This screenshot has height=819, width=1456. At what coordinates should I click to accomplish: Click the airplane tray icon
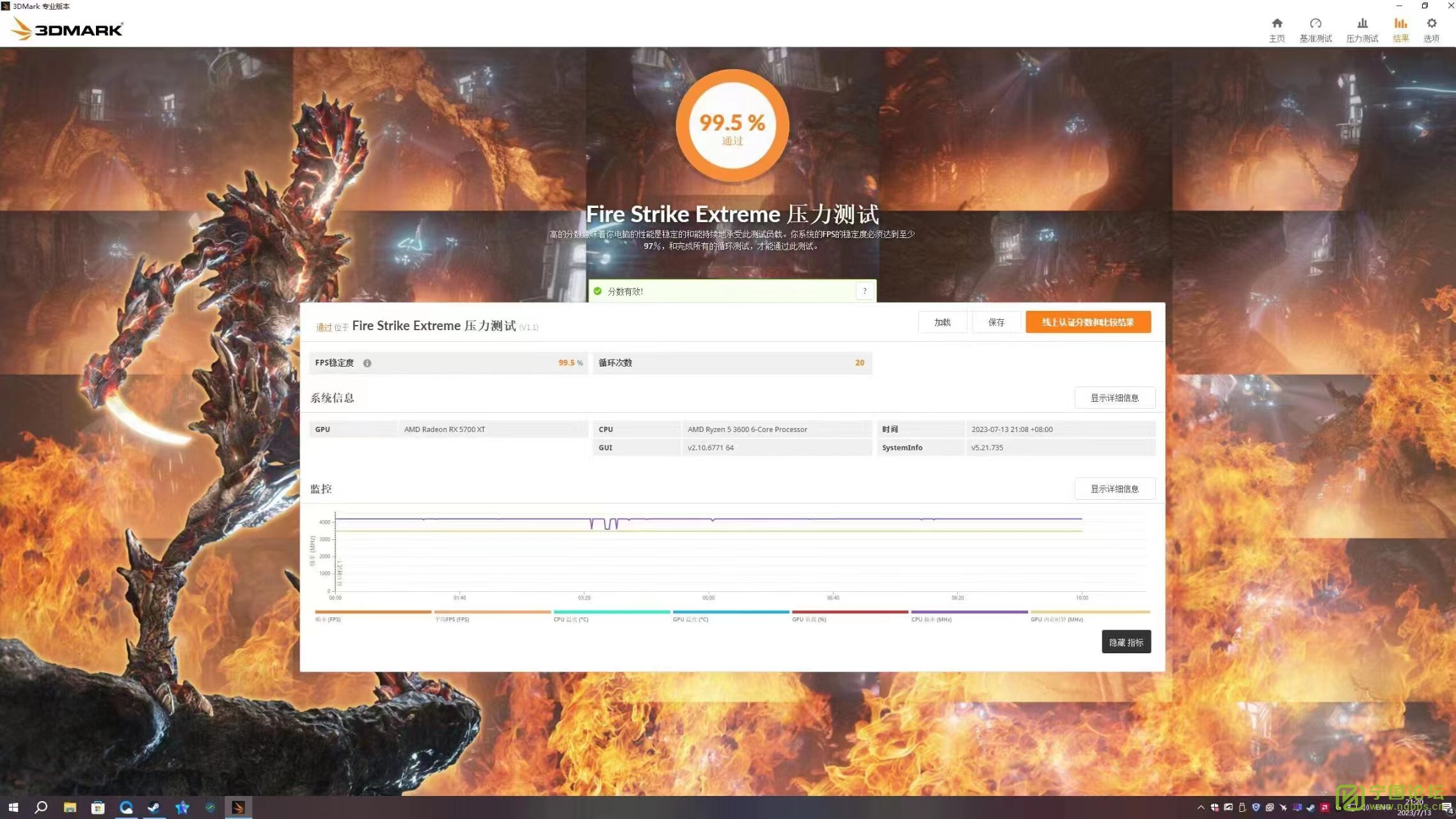tap(1283, 807)
